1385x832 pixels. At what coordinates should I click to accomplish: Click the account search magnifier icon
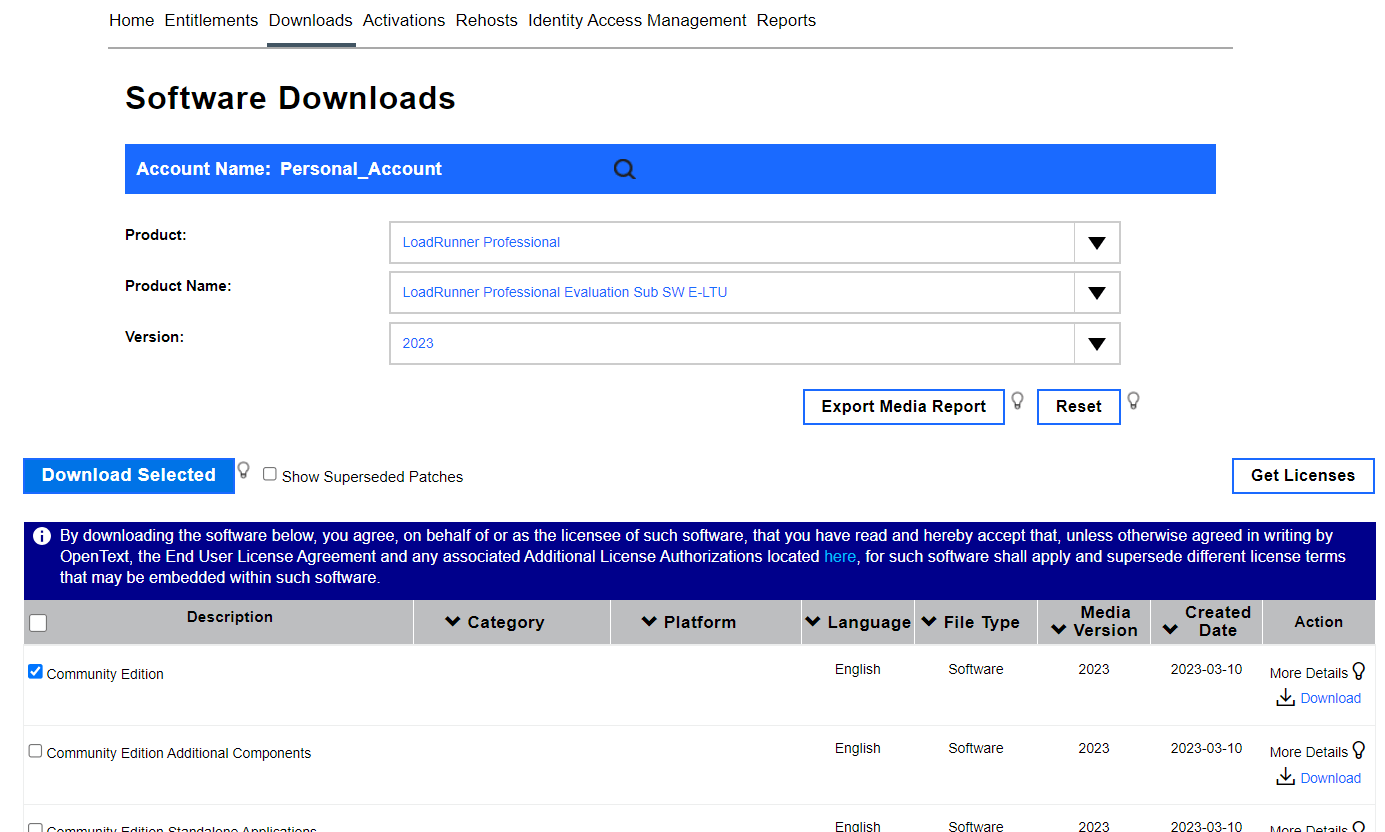click(624, 169)
